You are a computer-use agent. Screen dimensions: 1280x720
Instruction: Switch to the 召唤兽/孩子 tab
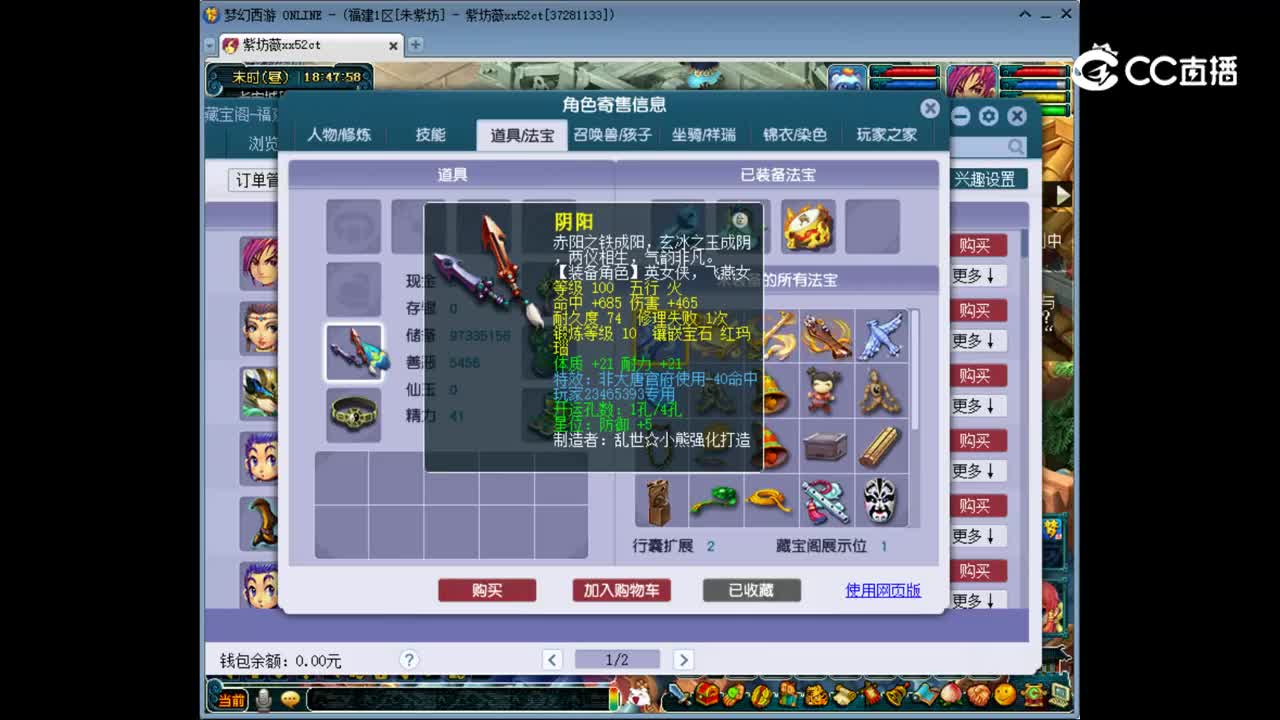(612, 134)
